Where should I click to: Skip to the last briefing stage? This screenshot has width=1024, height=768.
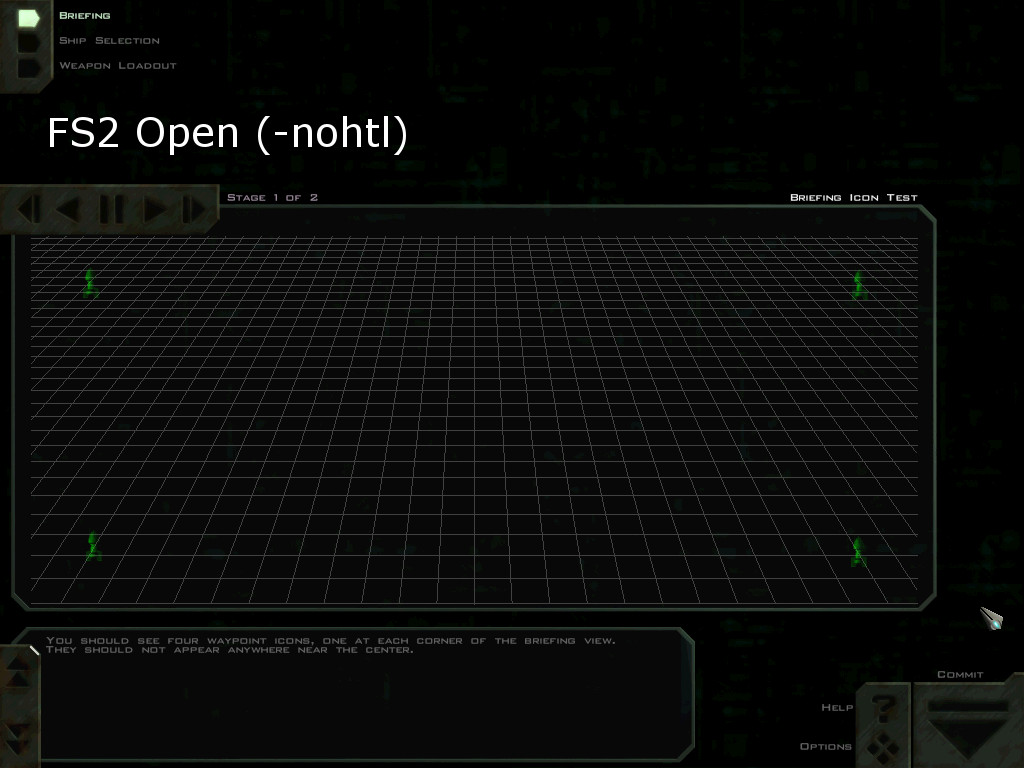coord(194,209)
